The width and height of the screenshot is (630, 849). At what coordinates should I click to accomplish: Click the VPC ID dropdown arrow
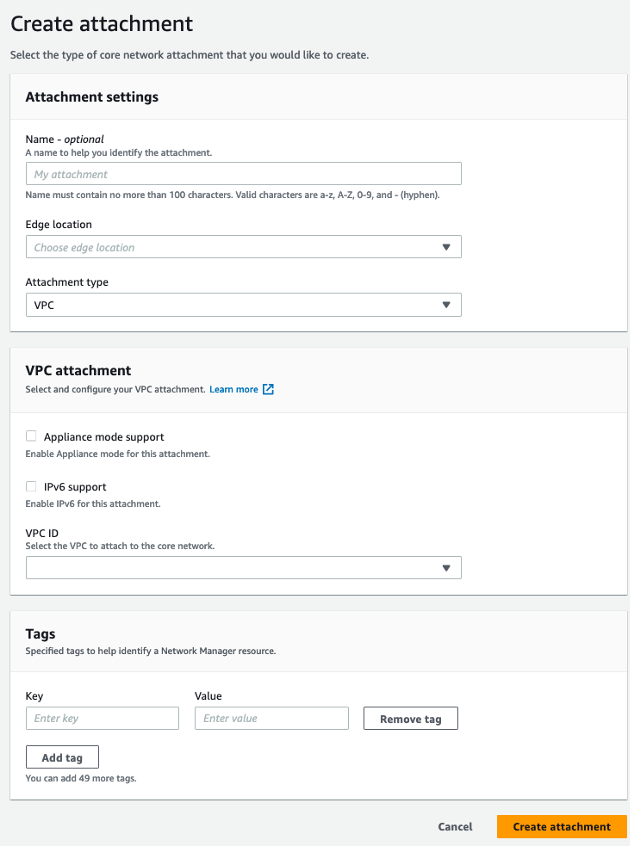coord(446,568)
